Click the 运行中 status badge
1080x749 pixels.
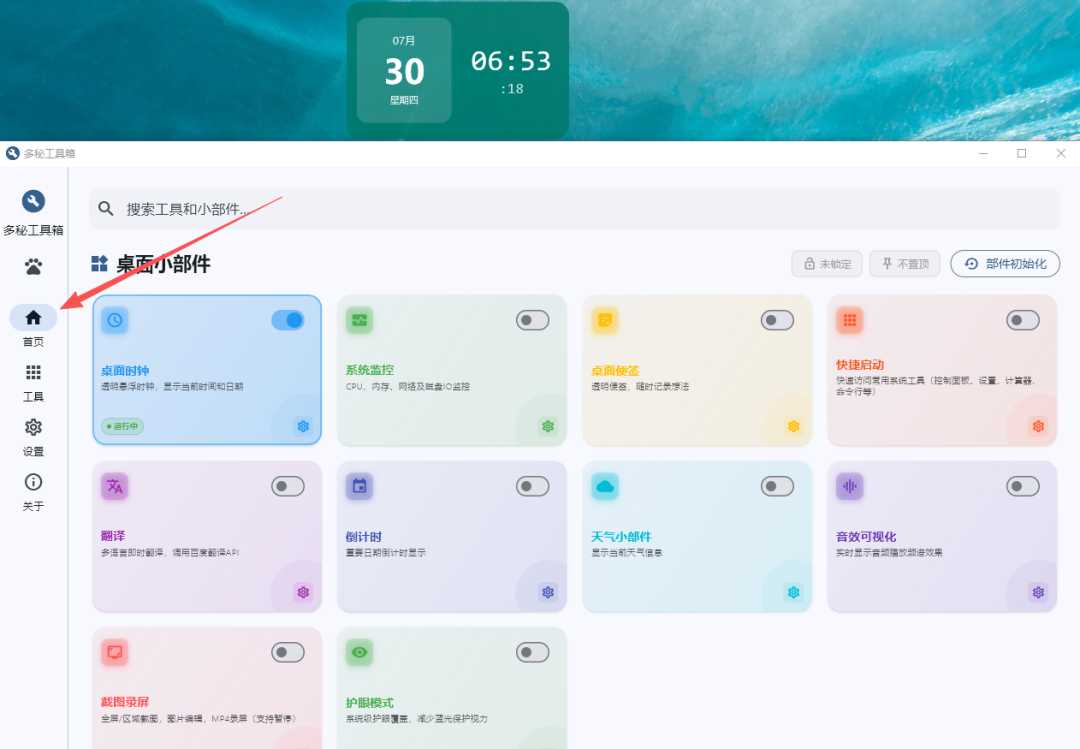pos(123,426)
